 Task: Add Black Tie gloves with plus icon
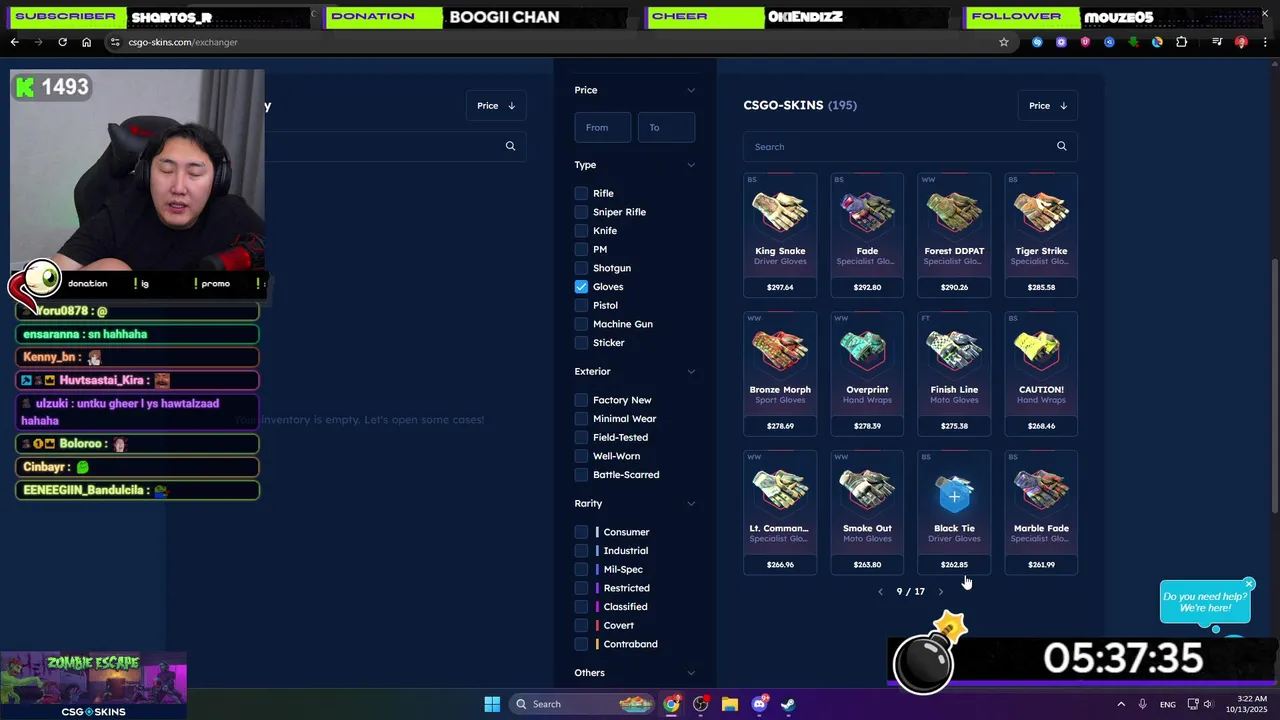click(954, 496)
